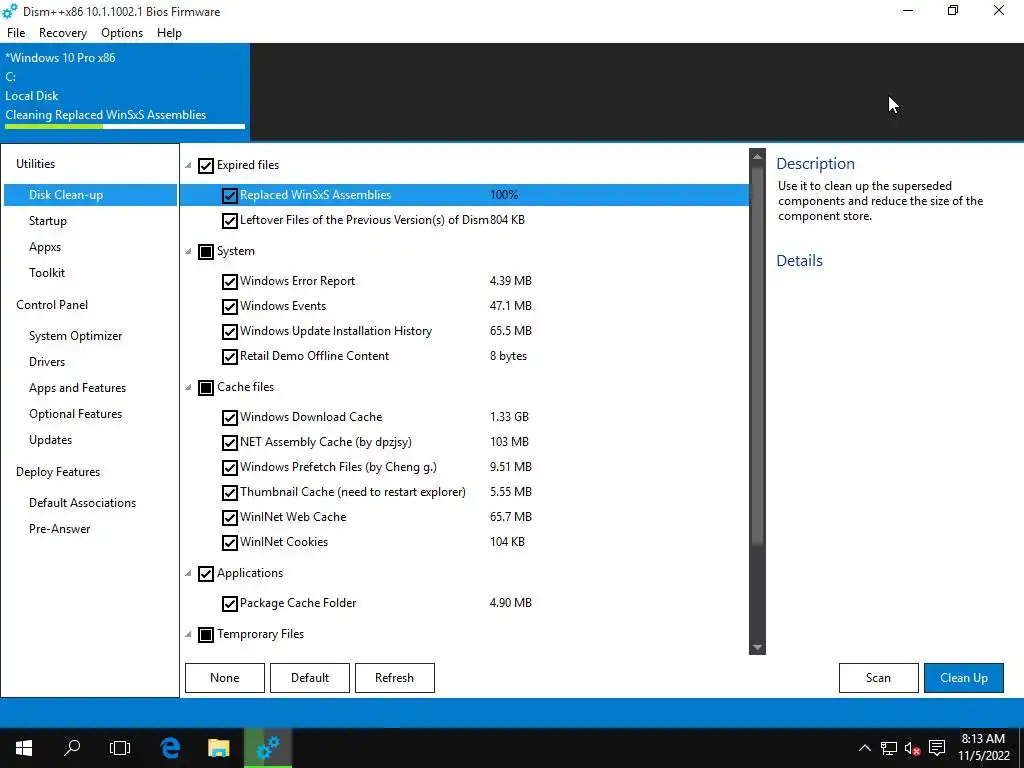Screen dimensions: 1024x768
Task: Toggle the Applications group checkbox
Action: coord(206,574)
